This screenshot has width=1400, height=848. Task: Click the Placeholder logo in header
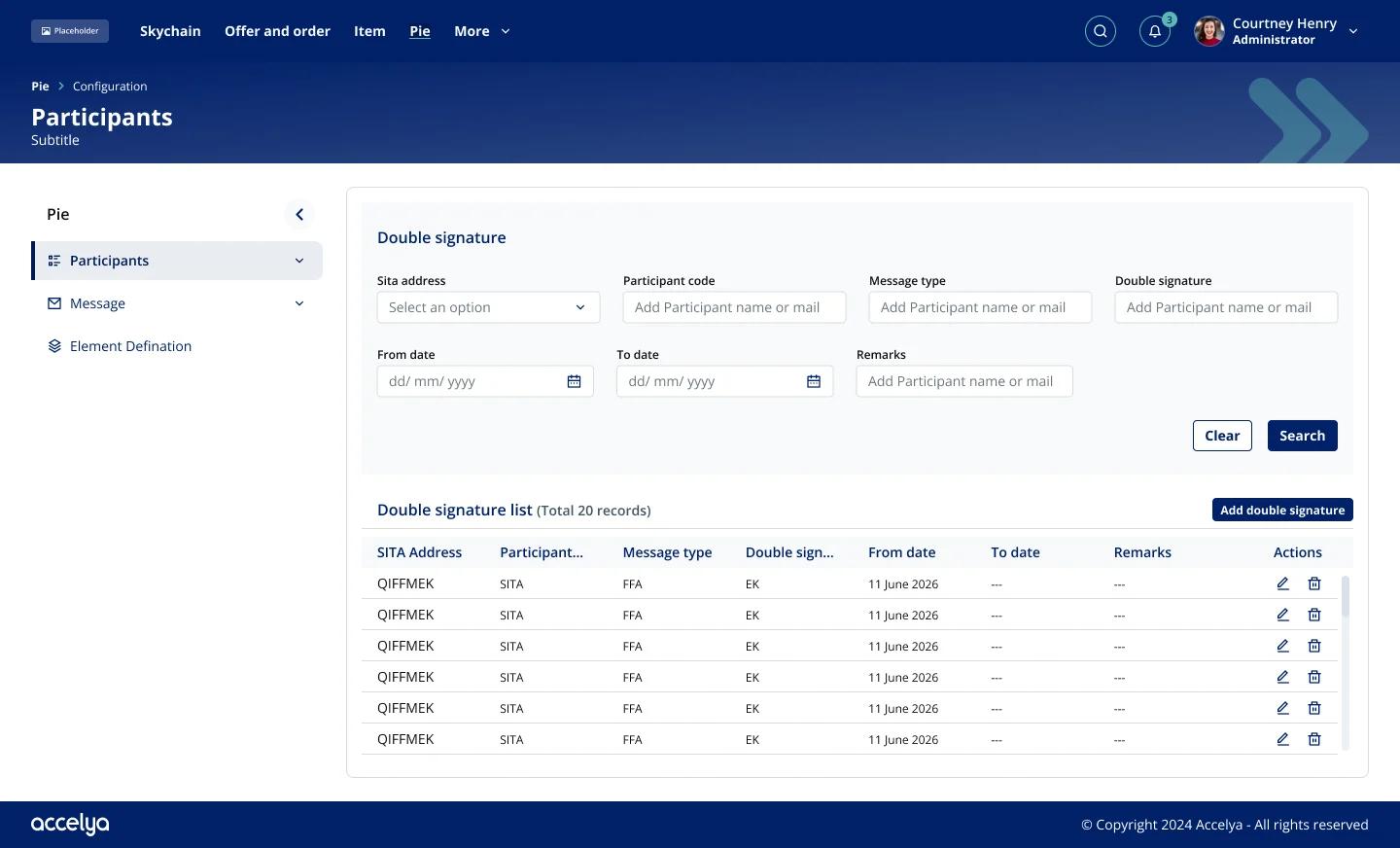[70, 31]
